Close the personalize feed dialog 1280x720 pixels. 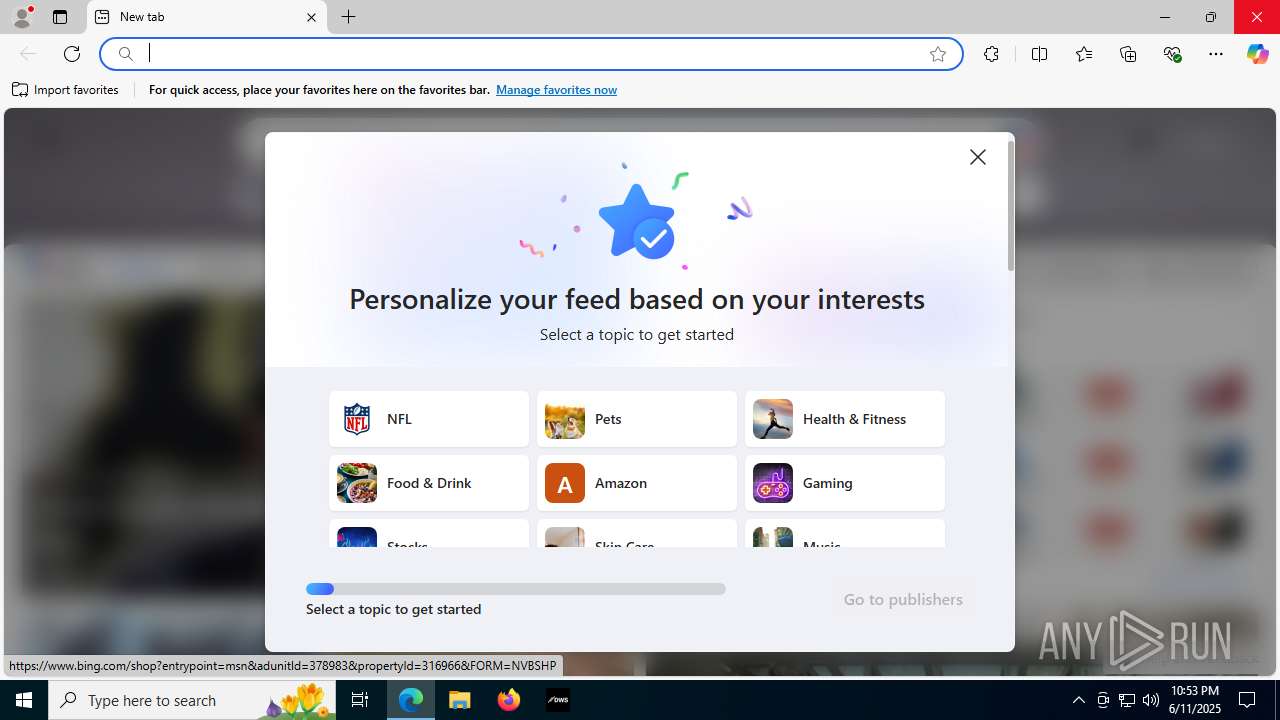coord(978,157)
